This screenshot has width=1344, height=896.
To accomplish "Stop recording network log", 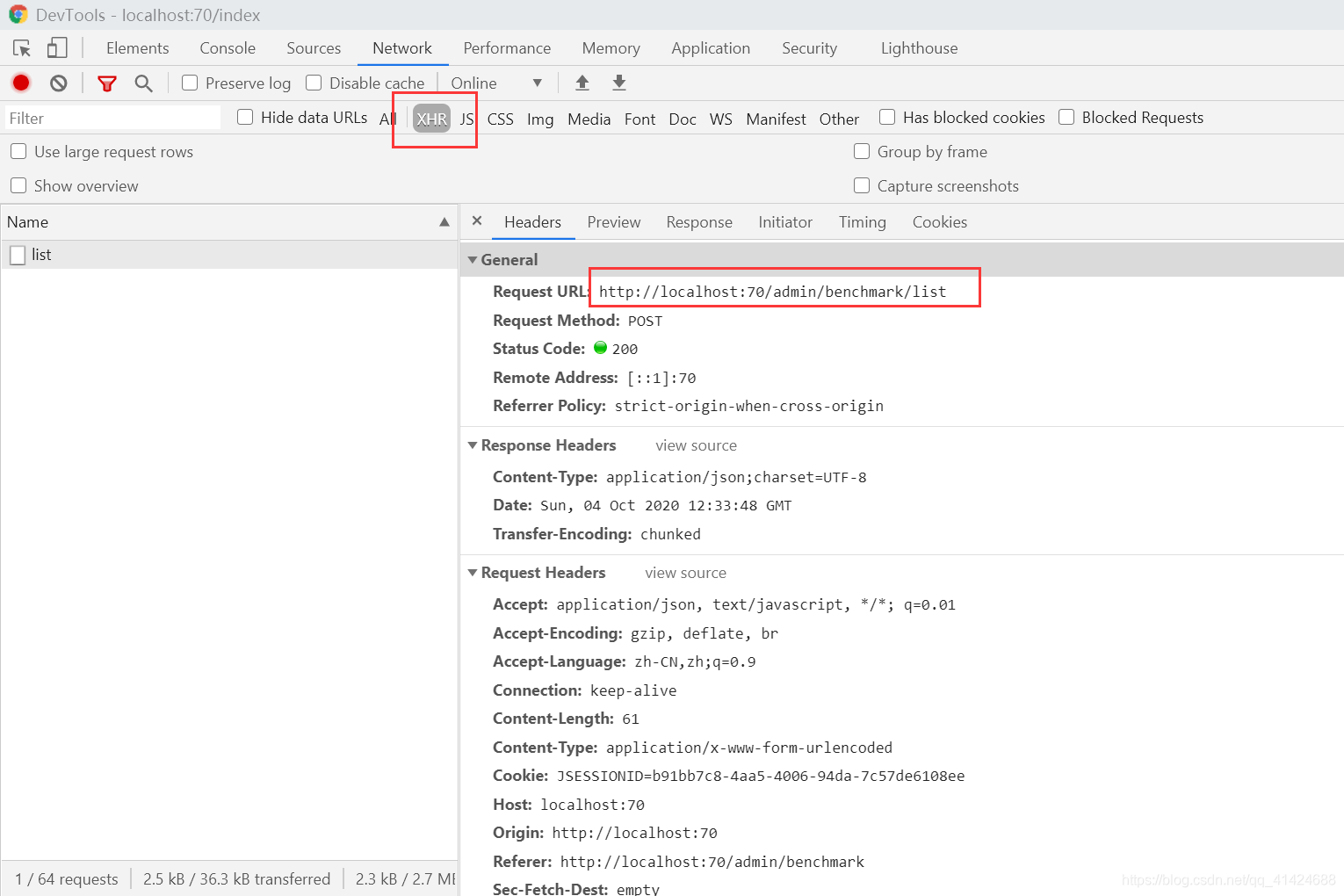I will (21, 83).
